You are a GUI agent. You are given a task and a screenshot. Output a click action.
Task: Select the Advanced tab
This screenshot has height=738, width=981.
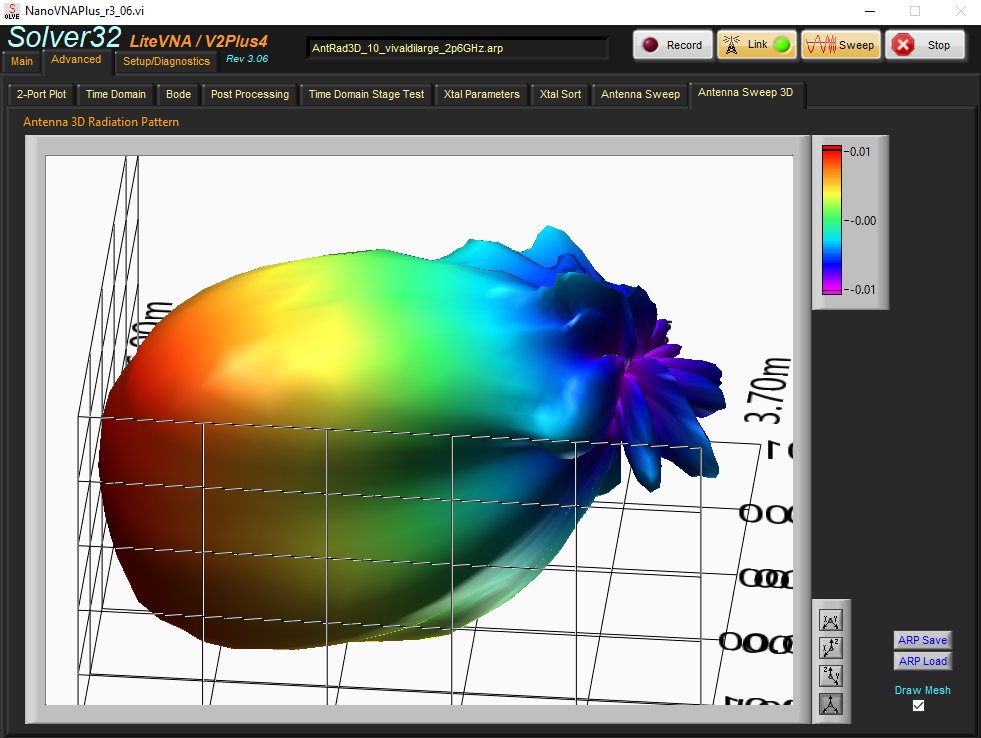point(76,60)
